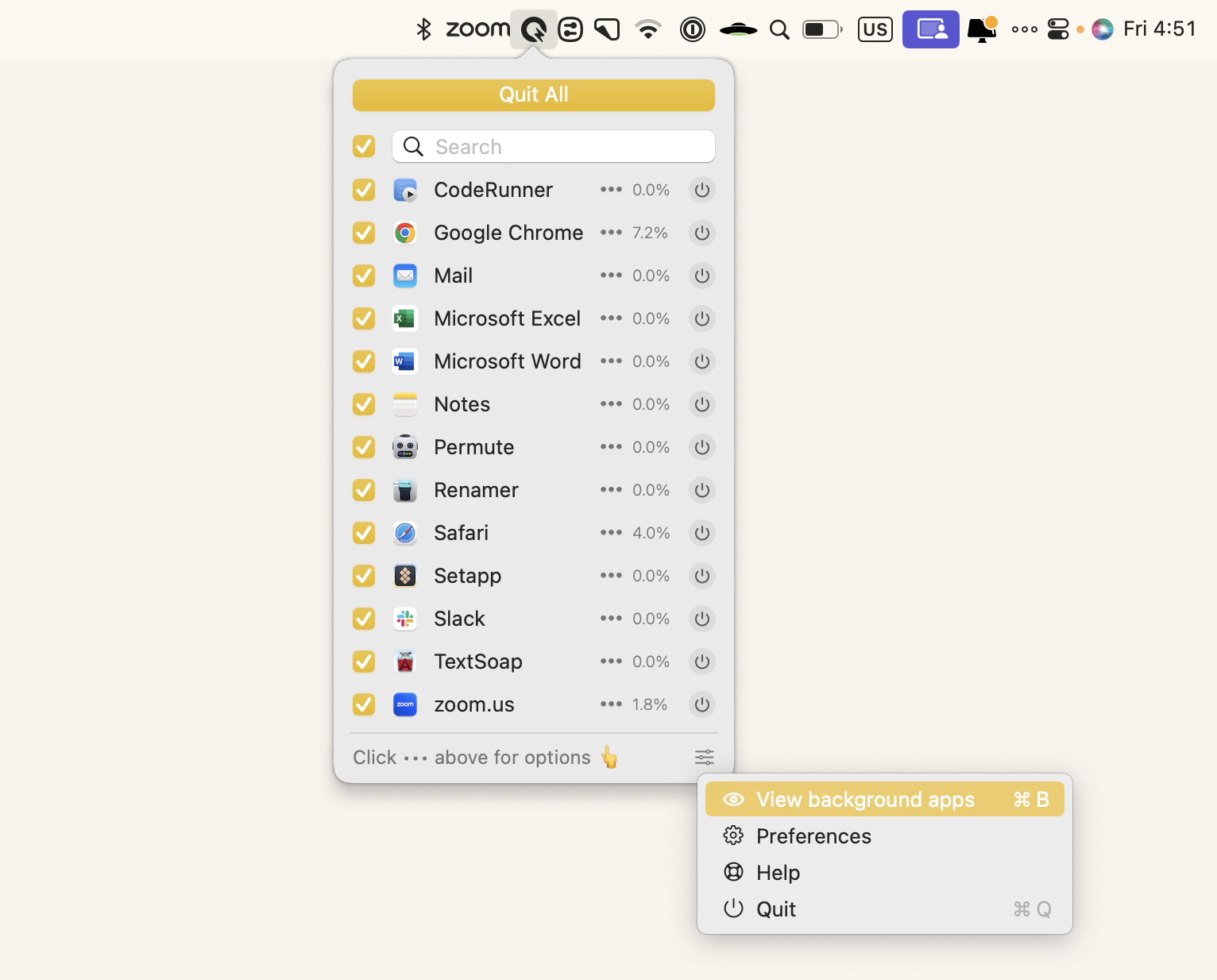The height and width of the screenshot is (980, 1217).
Task: Open Preferences from the popup menu
Action: click(813, 836)
